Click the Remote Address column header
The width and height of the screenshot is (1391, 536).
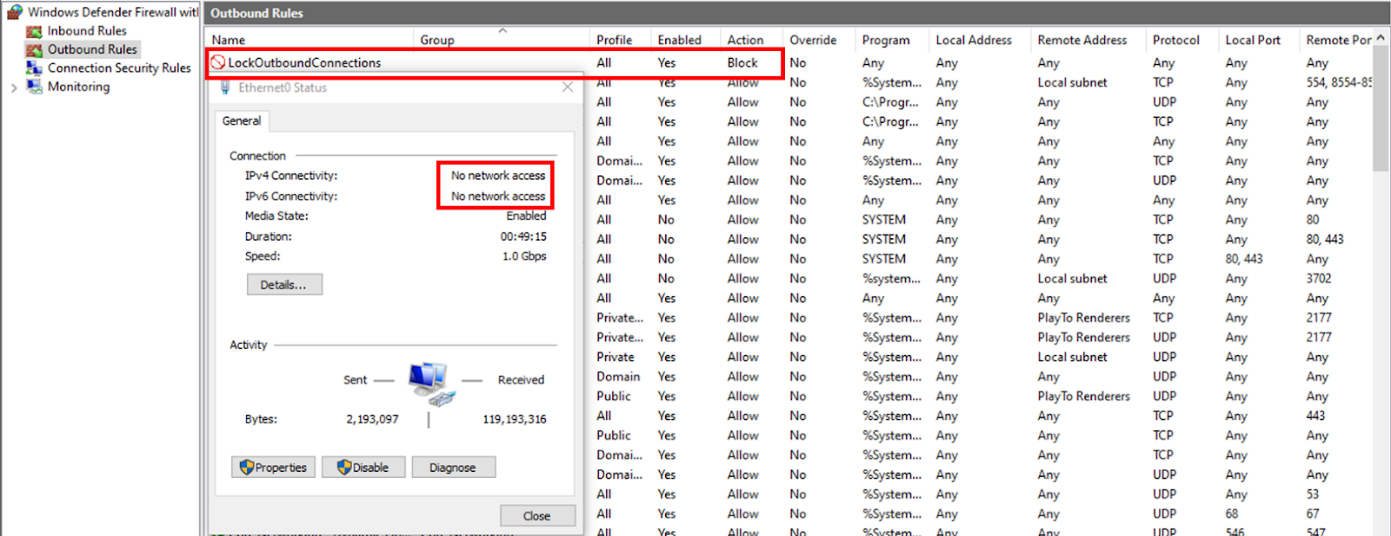[1082, 40]
